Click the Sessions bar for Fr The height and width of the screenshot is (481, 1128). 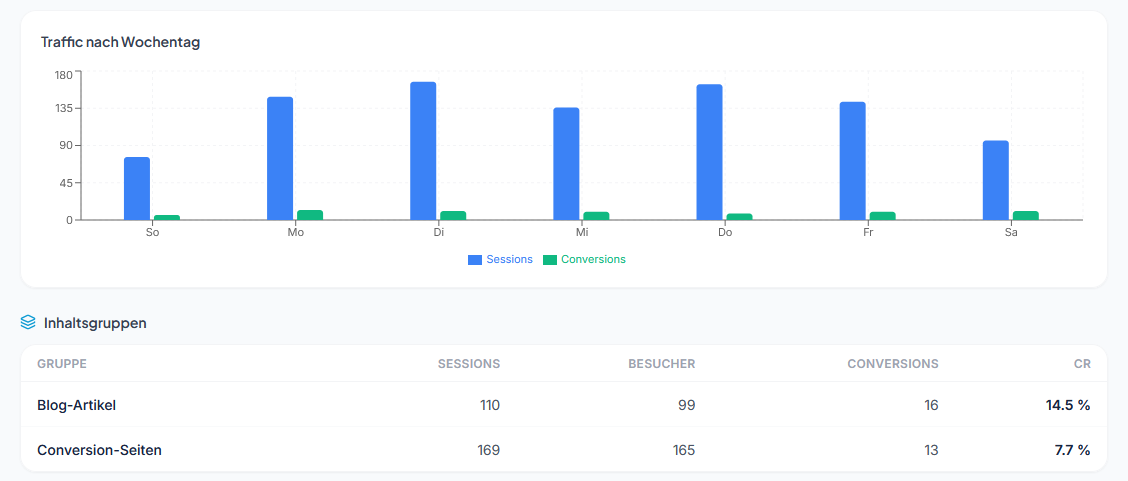tap(852, 160)
